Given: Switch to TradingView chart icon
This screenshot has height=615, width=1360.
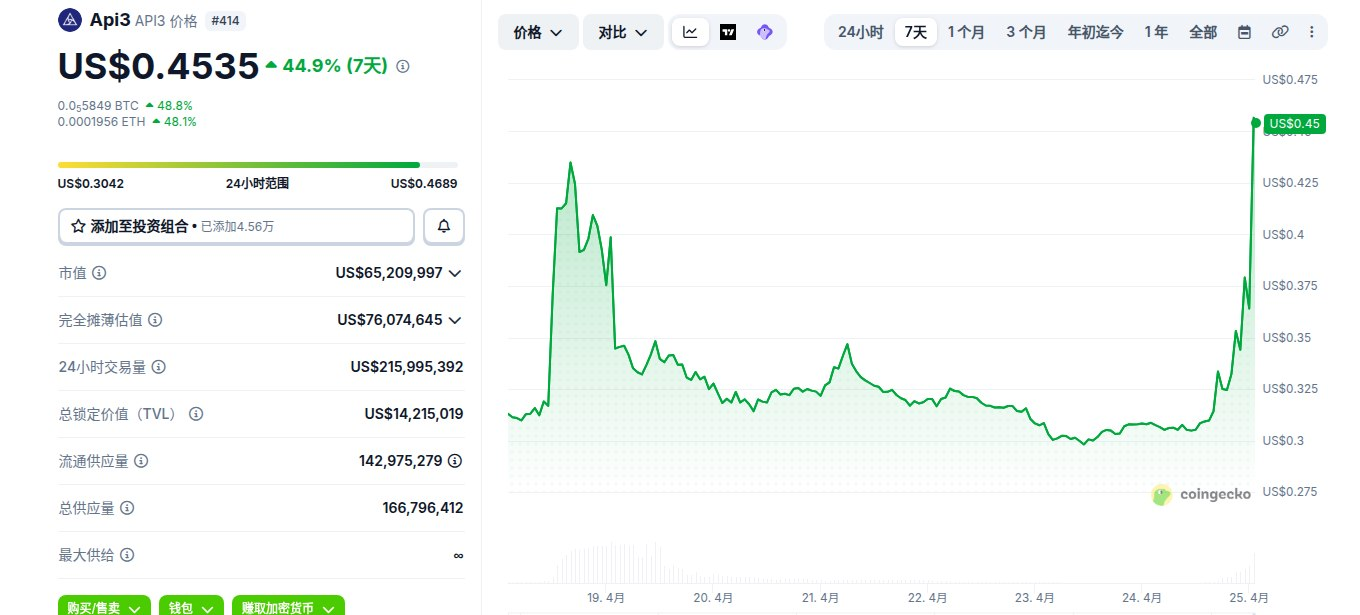Looking at the screenshot, I should 728,32.
